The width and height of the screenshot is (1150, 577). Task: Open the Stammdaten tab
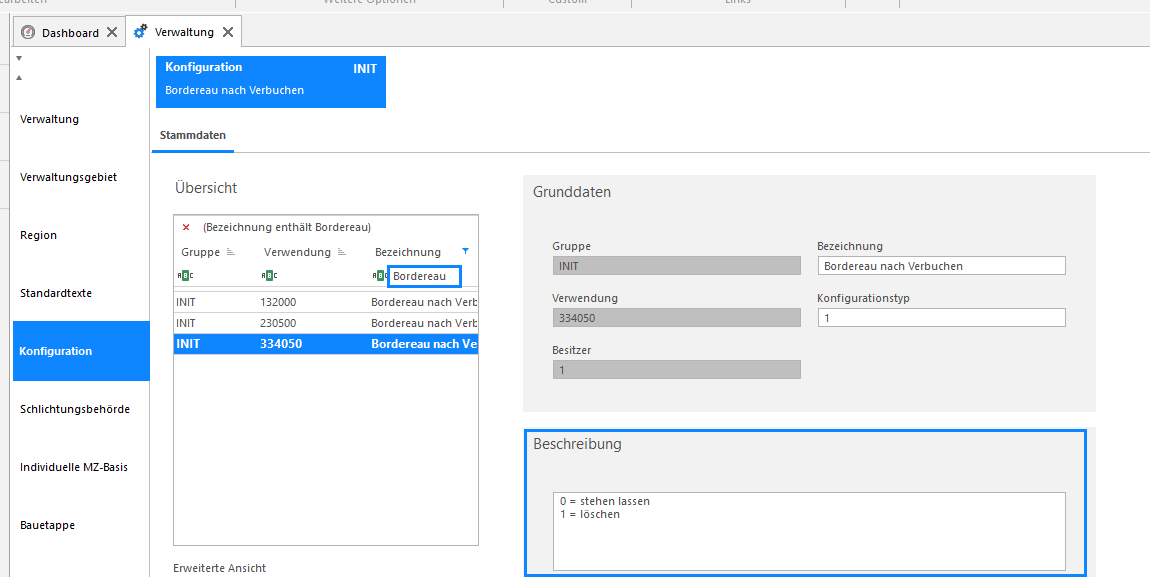pyautogui.click(x=193, y=135)
